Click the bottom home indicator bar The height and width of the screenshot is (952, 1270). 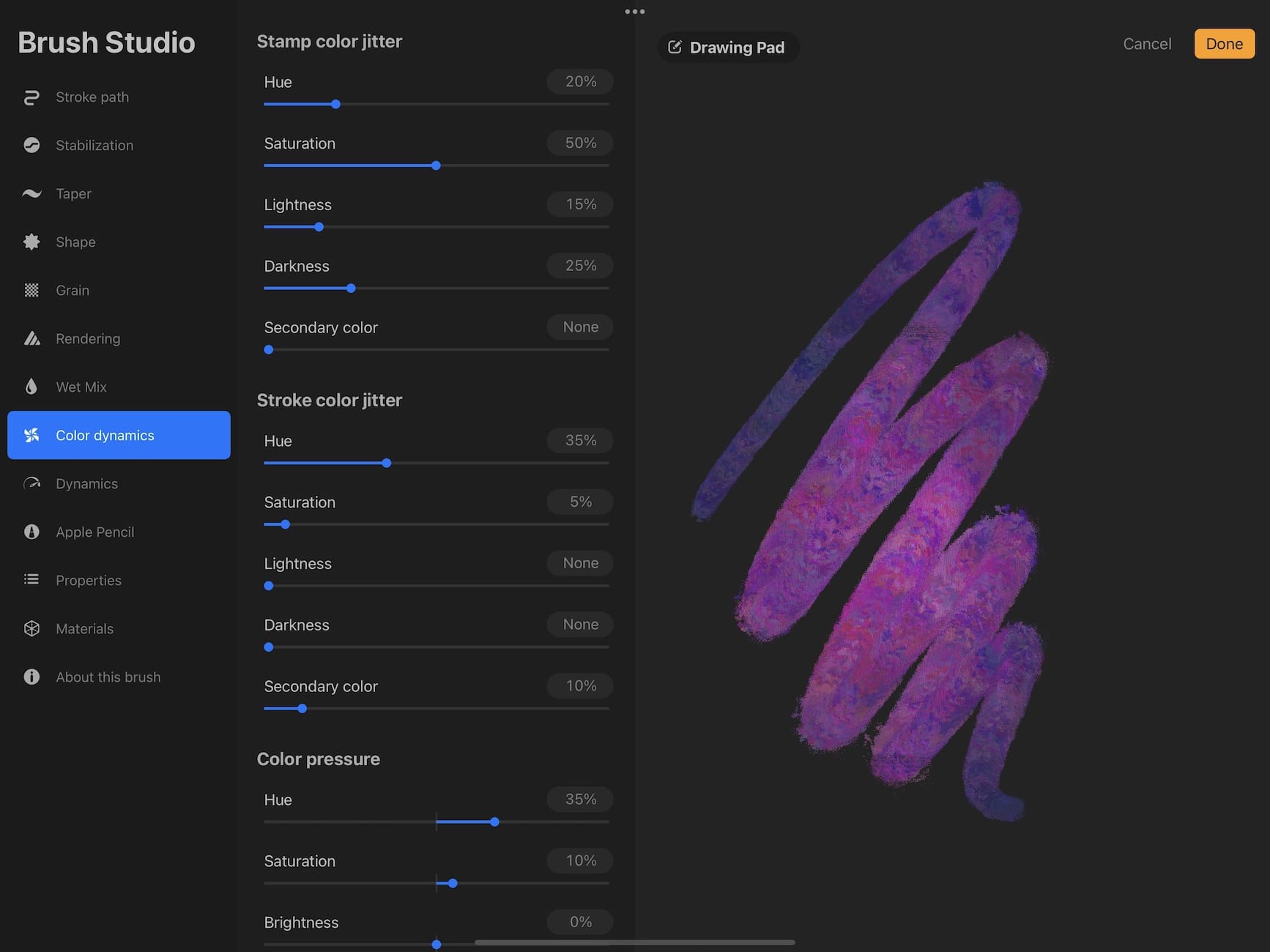coord(635,942)
